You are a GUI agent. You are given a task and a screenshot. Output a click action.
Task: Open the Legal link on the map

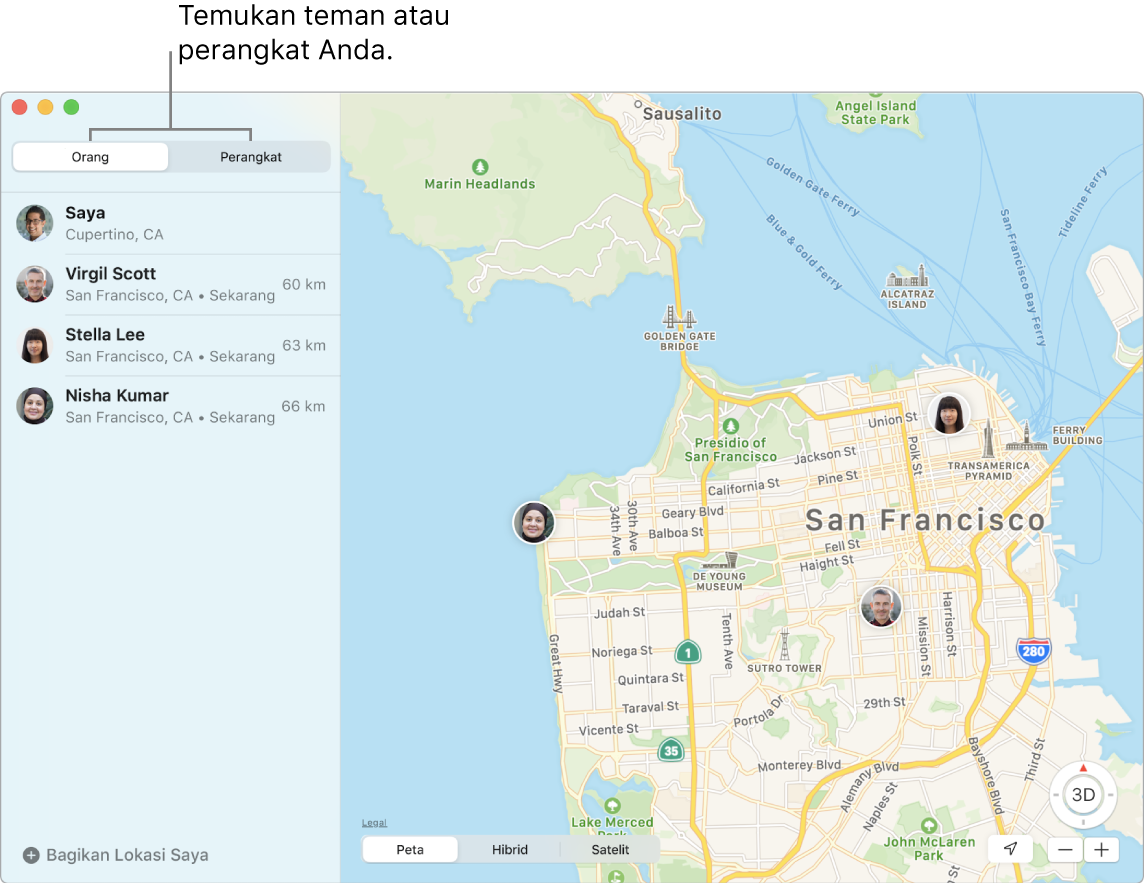(374, 822)
